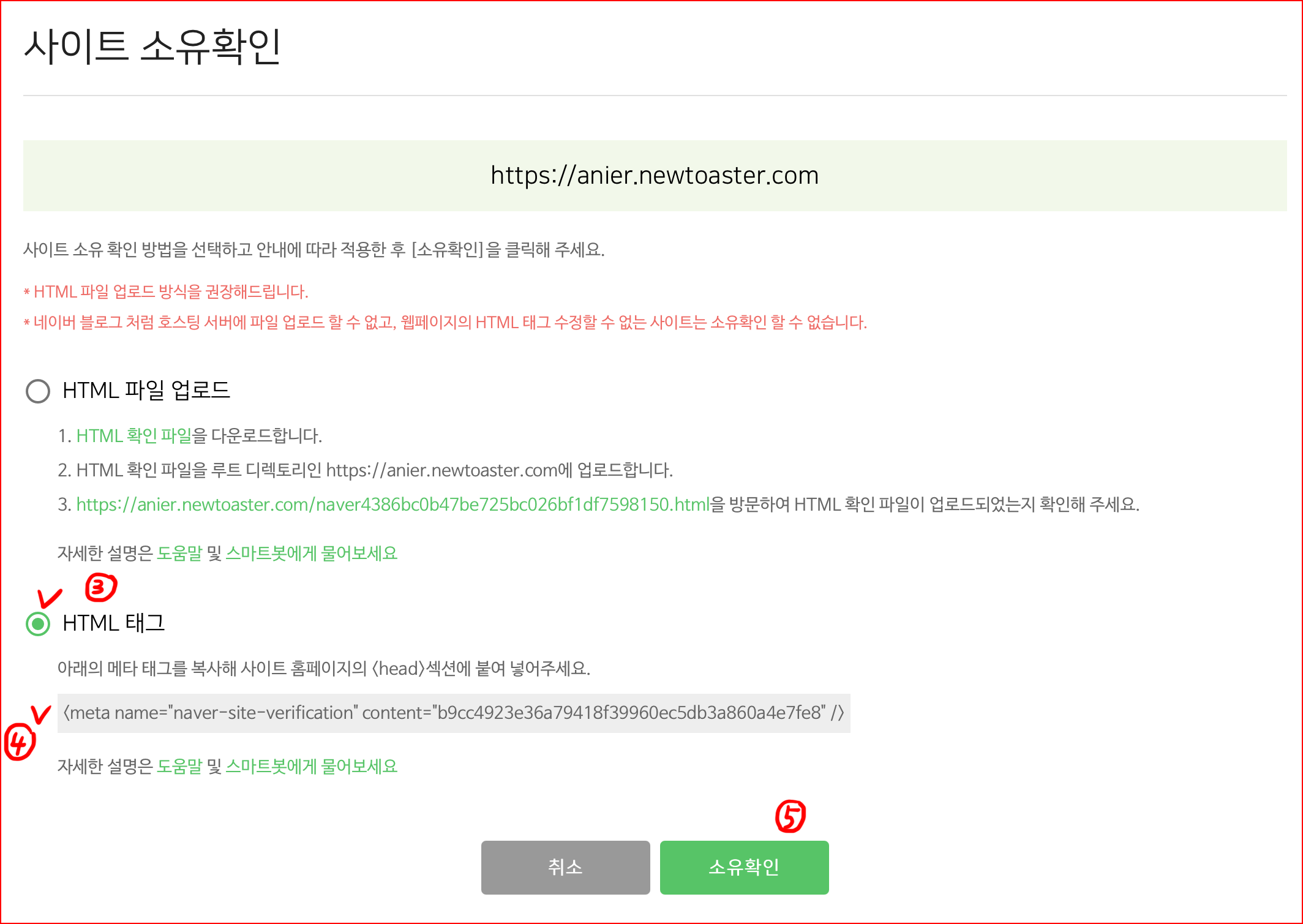The height and width of the screenshot is (924, 1303).
Task: Click the red circled number 3 annotation
Action: (x=100, y=588)
